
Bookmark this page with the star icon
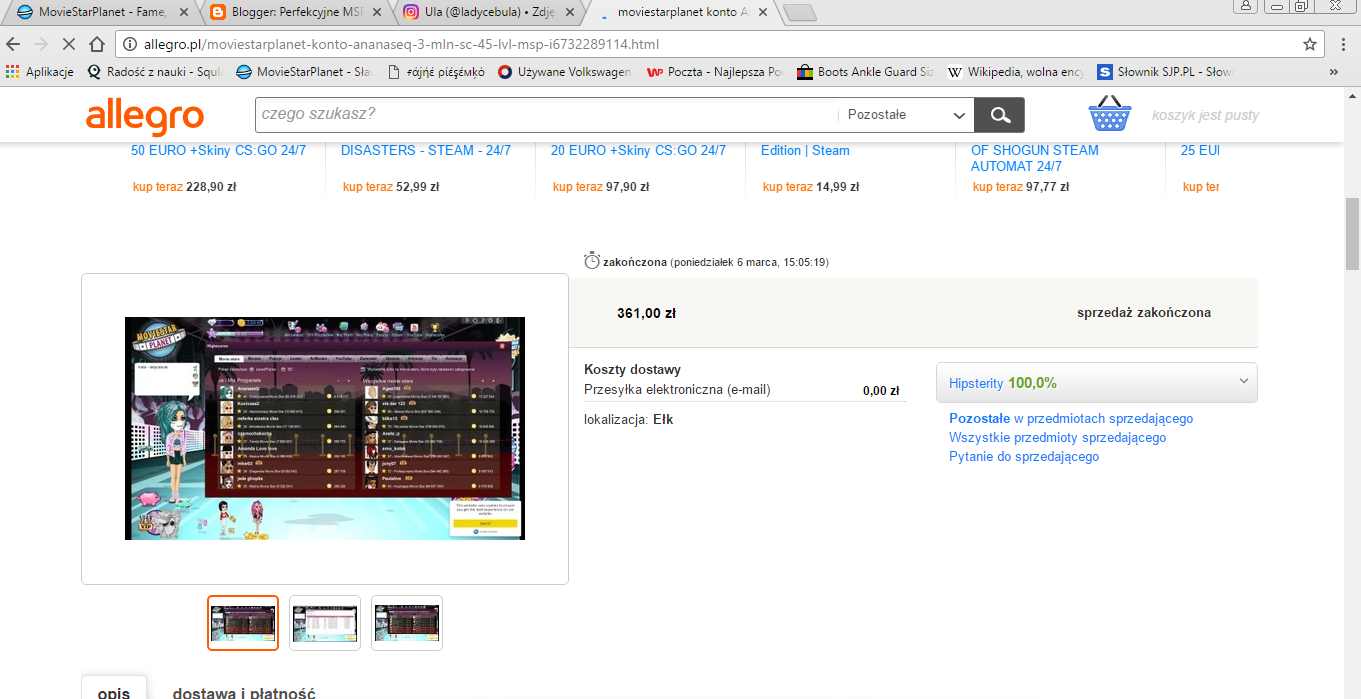pos(1310,45)
